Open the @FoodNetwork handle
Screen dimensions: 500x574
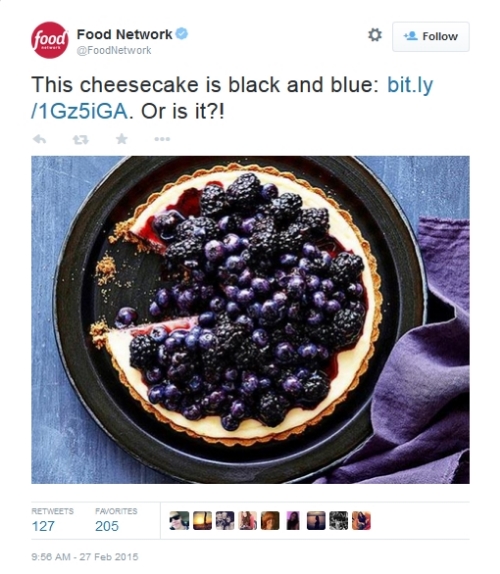click(x=113, y=50)
